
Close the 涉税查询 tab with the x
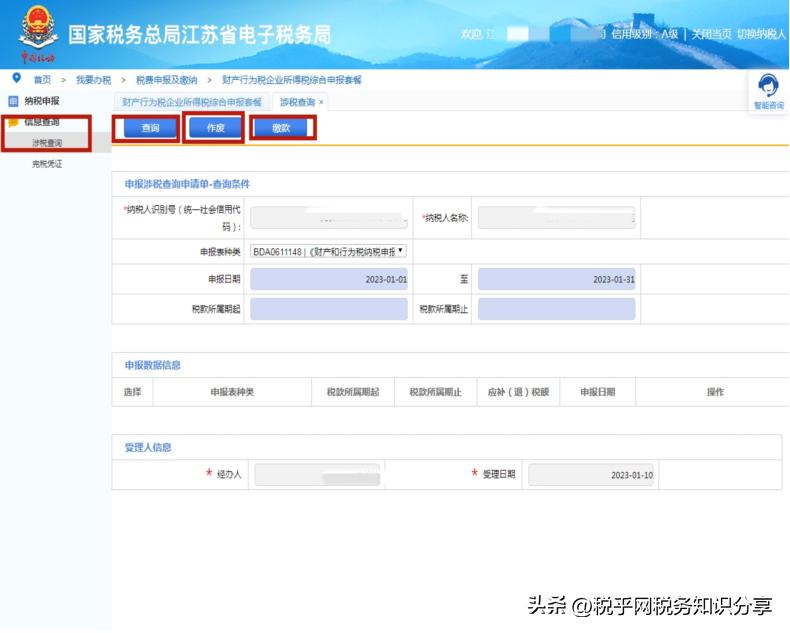pyautogui.click(x=321, y=102)
